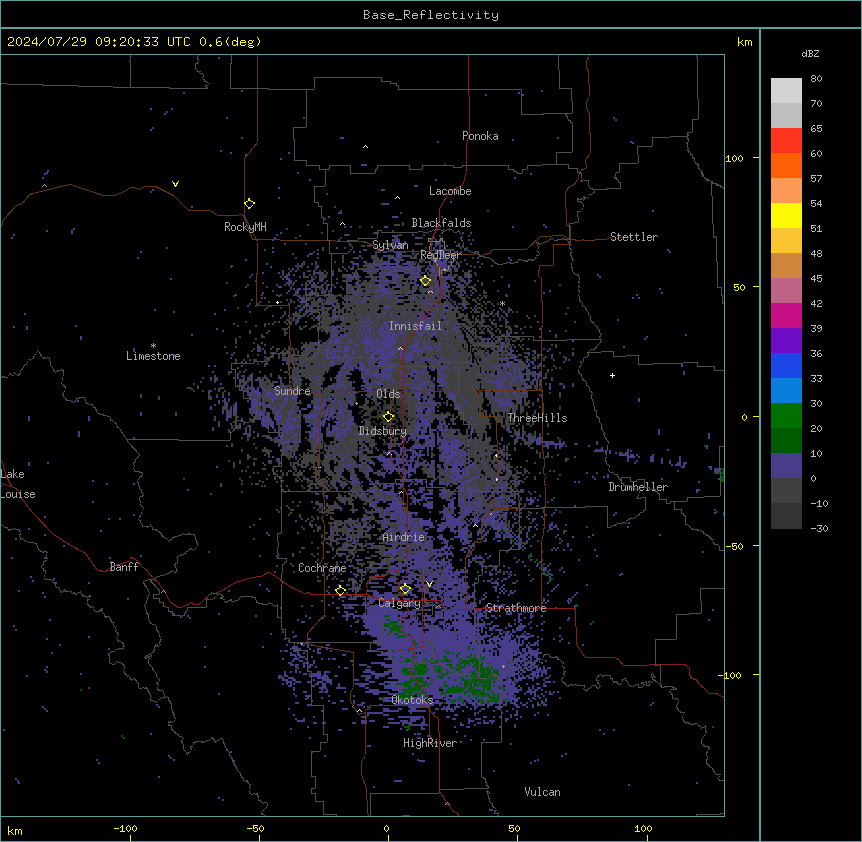The image size is (862, 842).
Task: Click the 45 value on the dBZ legend
Action: coord(816,279)
